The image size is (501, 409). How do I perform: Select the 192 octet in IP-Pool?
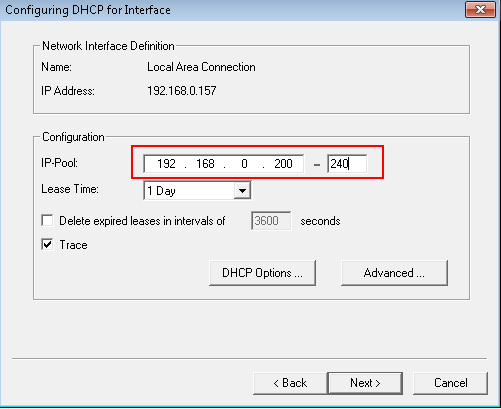[x=166, y=164]
